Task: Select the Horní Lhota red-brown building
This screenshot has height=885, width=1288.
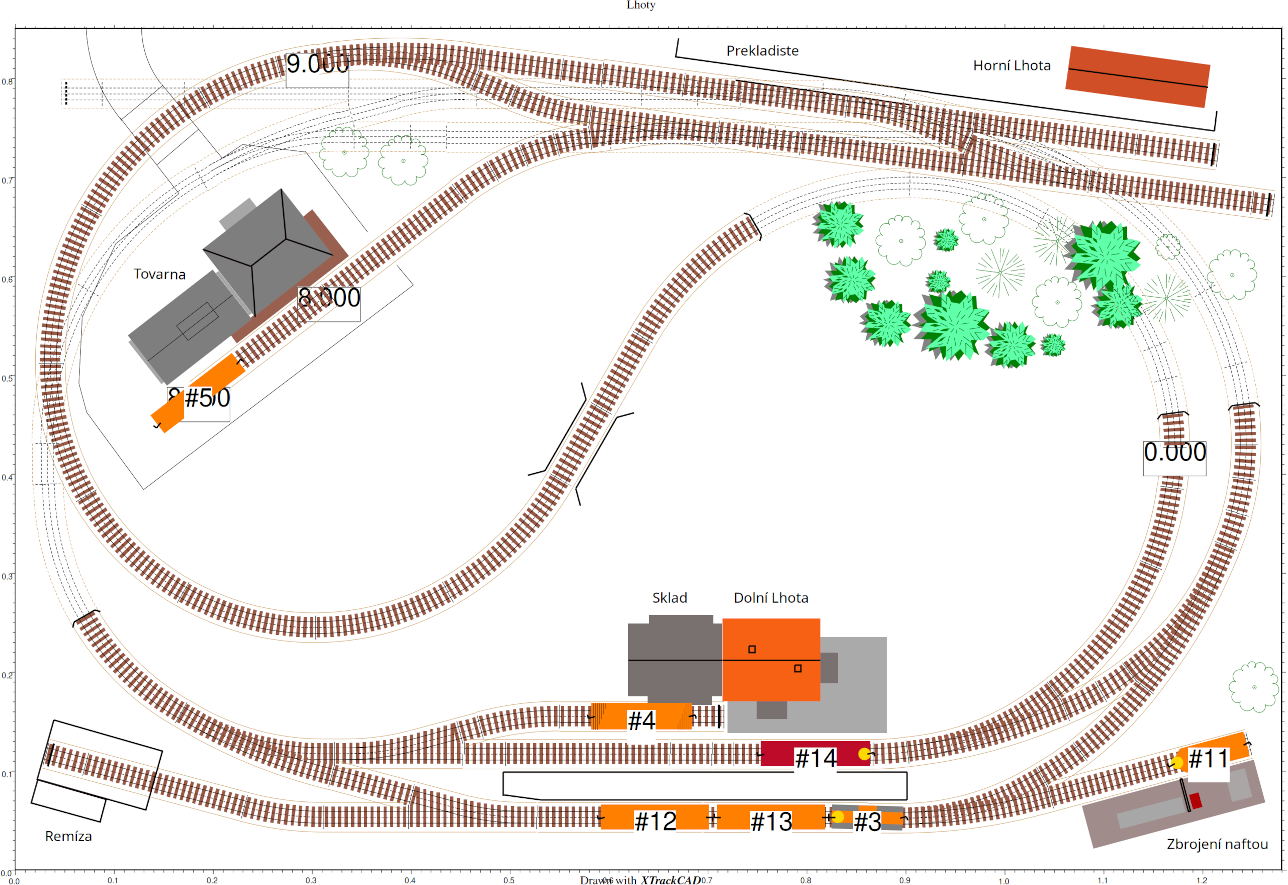Action: coord(1137,77)
